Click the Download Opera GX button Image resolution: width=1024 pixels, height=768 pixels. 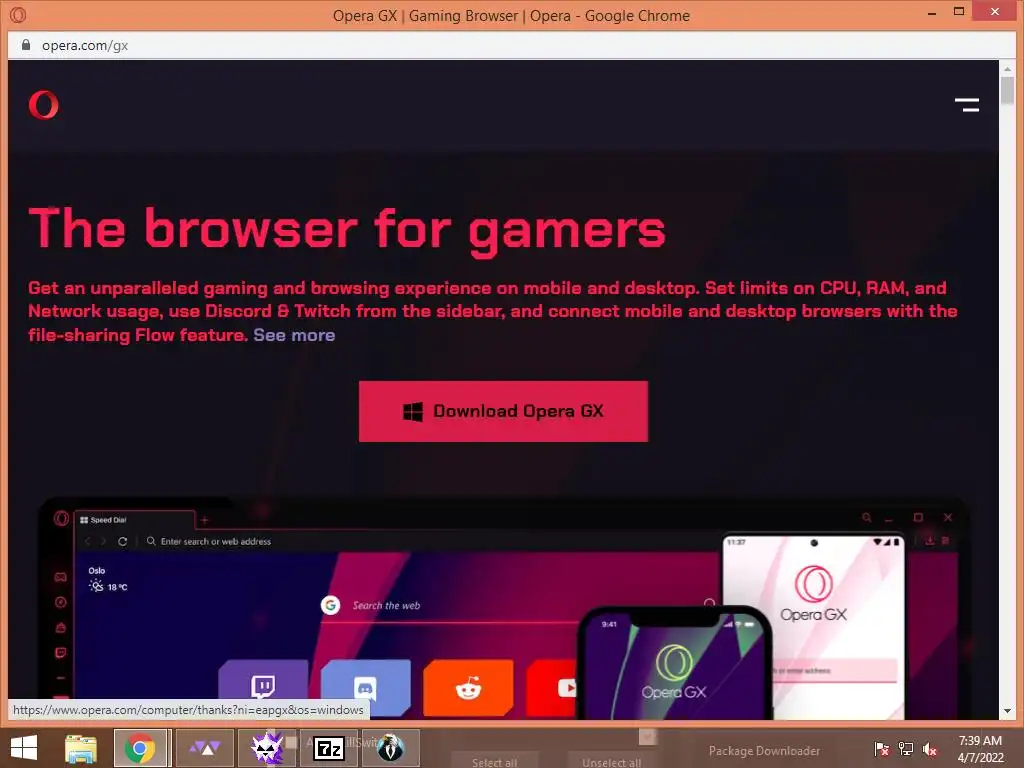[x=503, y=411]
